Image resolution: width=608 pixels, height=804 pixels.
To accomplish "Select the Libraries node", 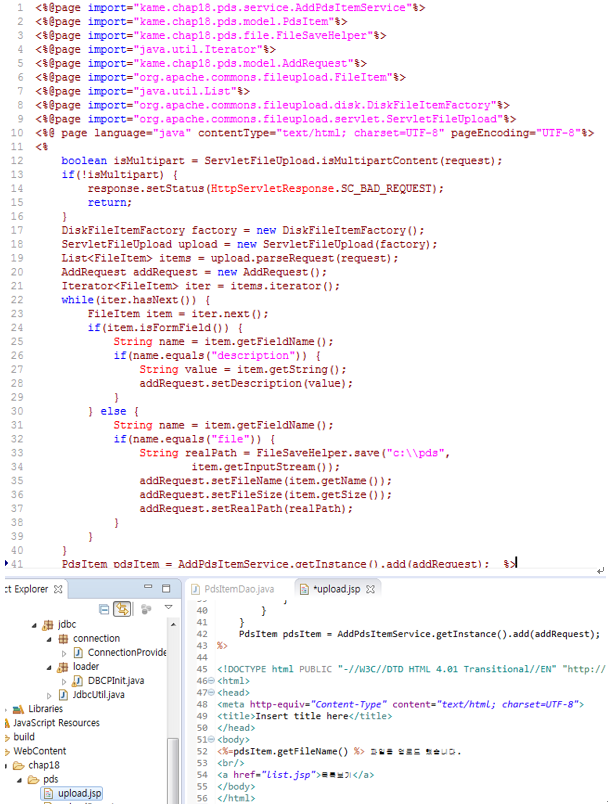I will (46, 709).
